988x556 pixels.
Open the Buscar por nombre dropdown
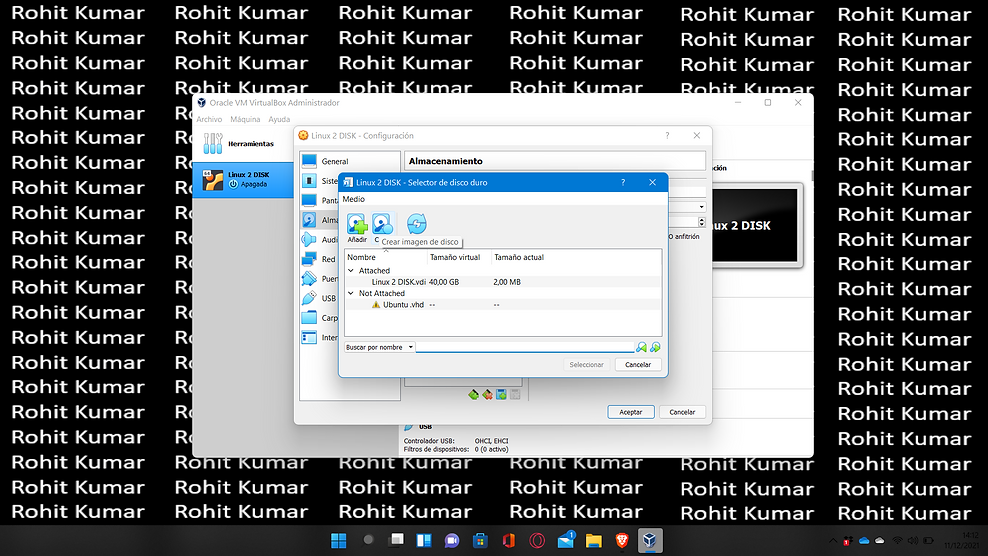click(379, 347)
